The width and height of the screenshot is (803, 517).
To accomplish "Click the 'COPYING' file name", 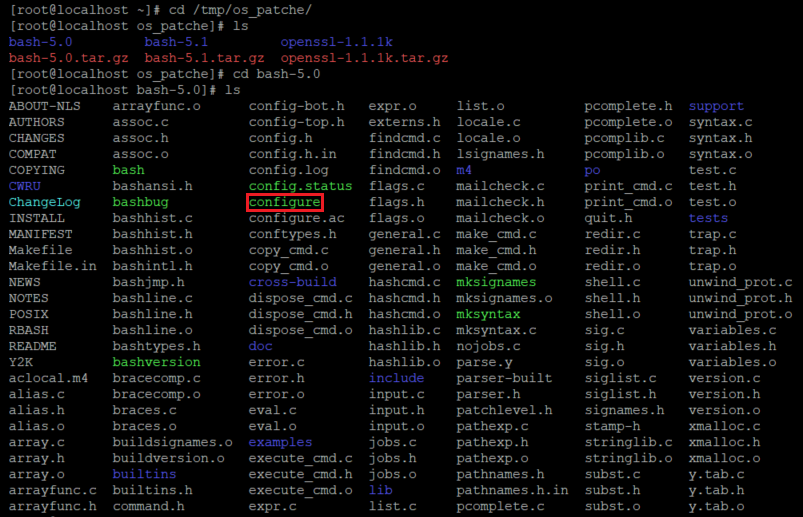I will (36, 170).
